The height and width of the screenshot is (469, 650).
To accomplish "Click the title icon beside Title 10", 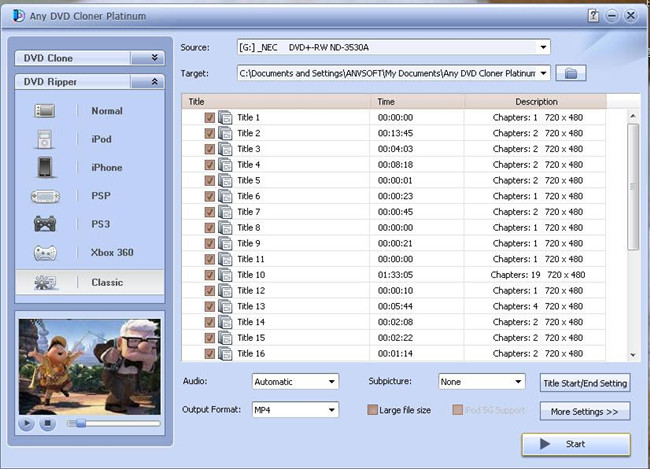I will 225,275.
